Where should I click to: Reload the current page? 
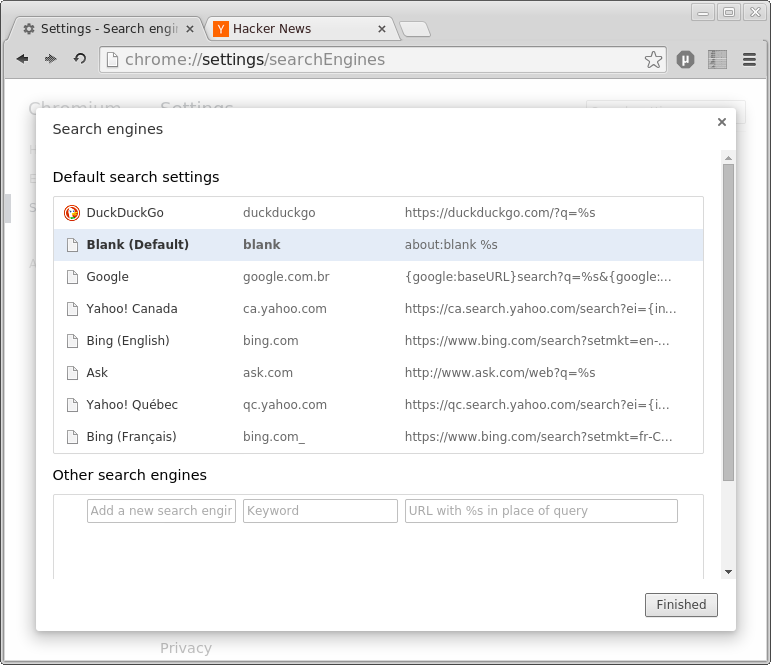[80, 59]
